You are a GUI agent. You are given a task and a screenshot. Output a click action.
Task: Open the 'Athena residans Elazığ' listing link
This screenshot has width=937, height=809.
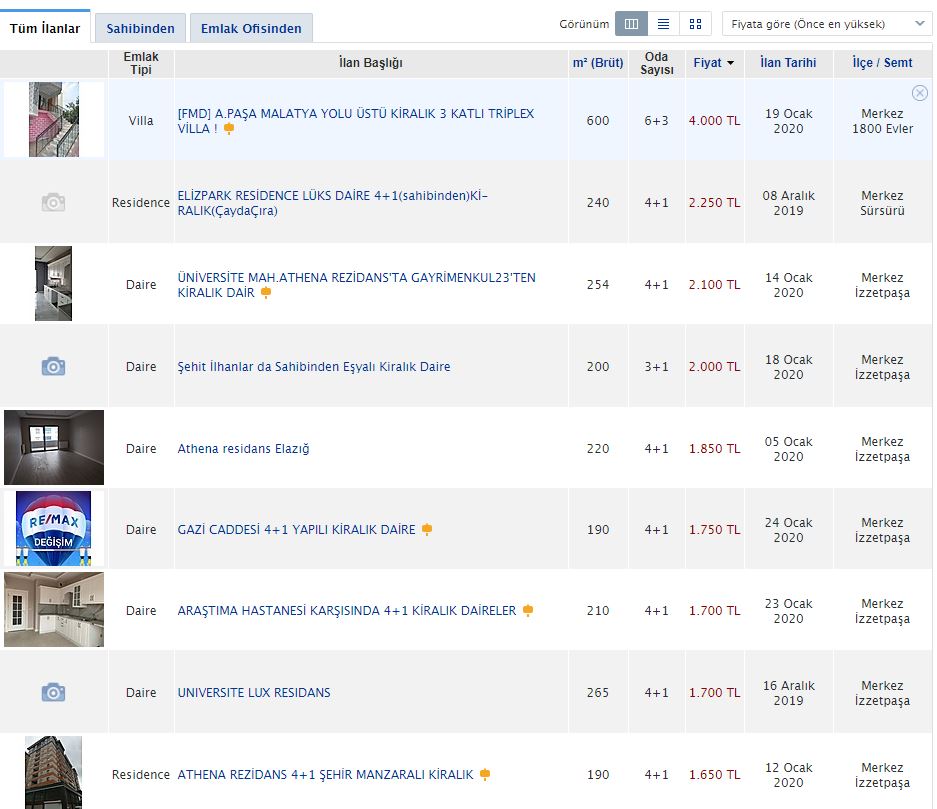tap(243, 449)
